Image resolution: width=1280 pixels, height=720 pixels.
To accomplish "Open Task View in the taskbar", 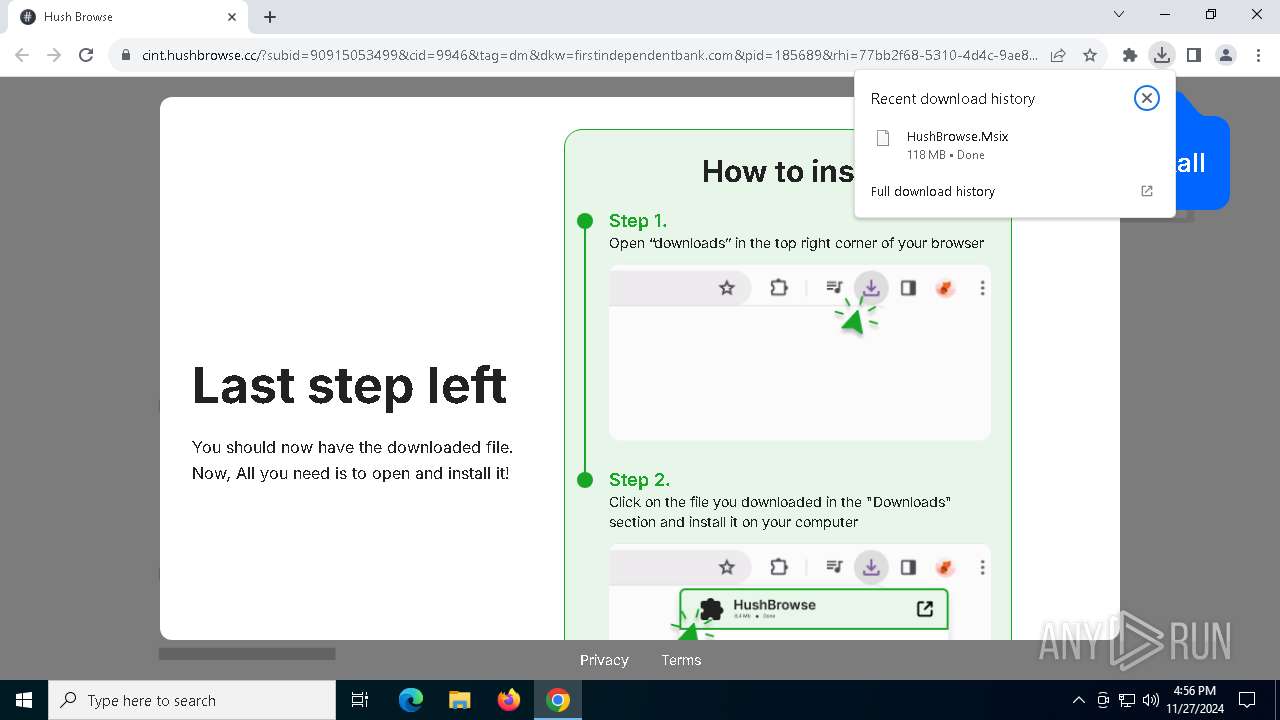I will click(360, 700).
